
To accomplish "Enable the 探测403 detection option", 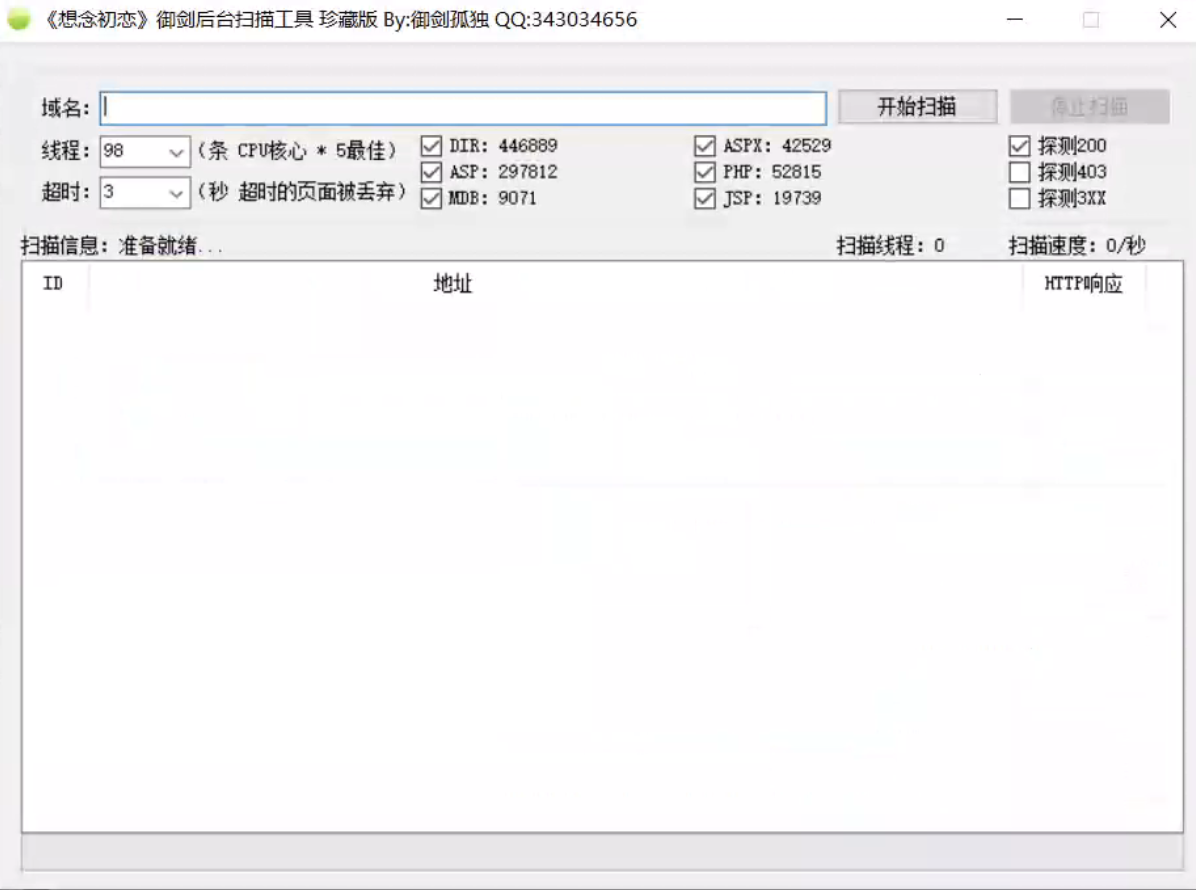I will coord(1020,170).
